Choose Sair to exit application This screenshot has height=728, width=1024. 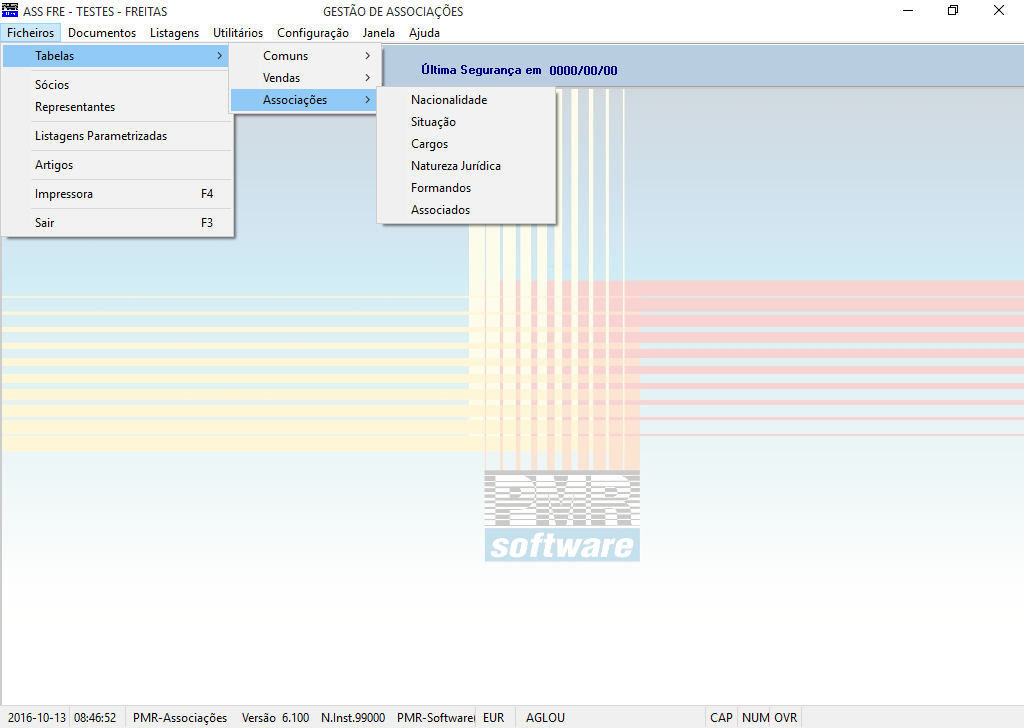coord(116,223)
